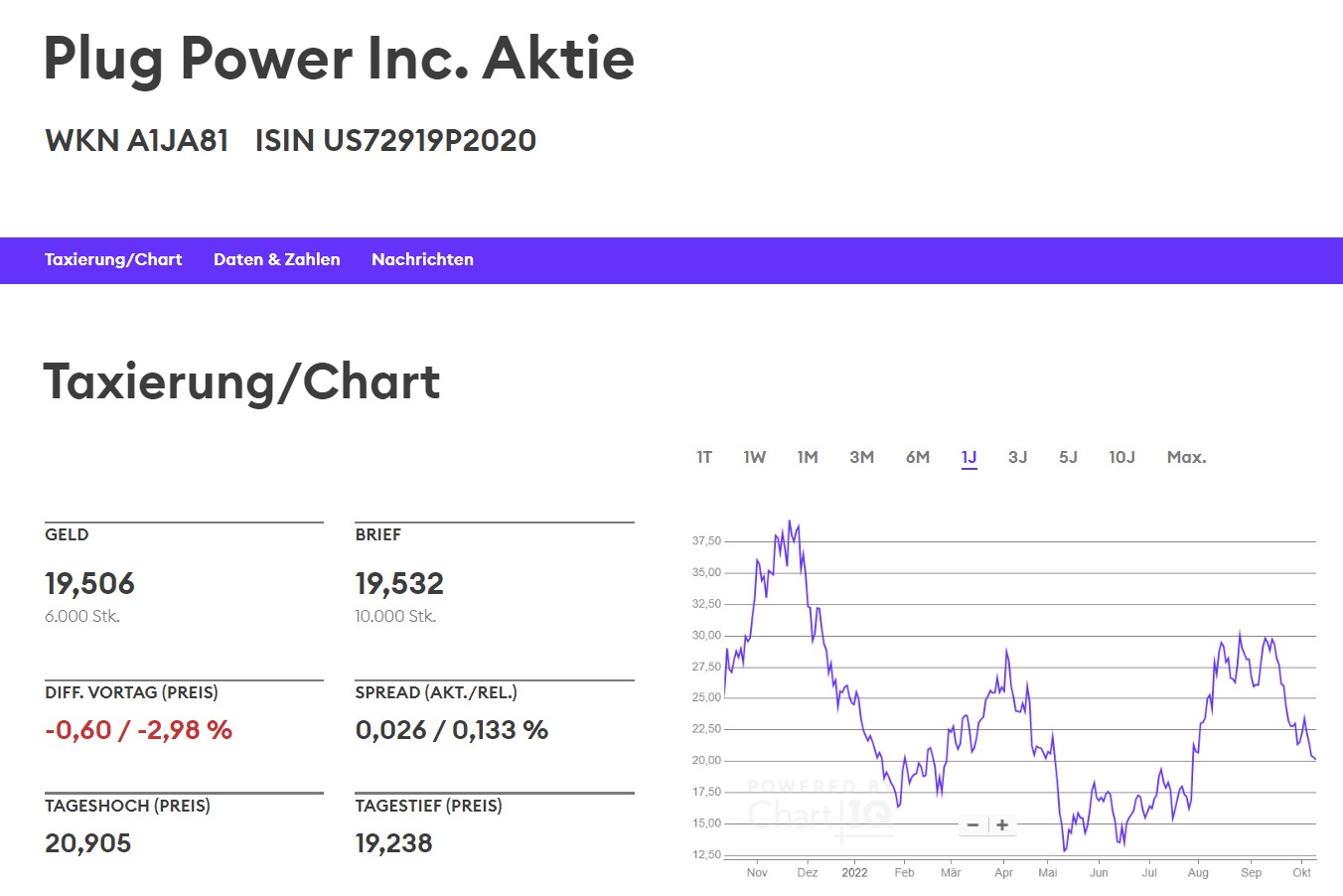Show the 1M chart period

(808, 457)
